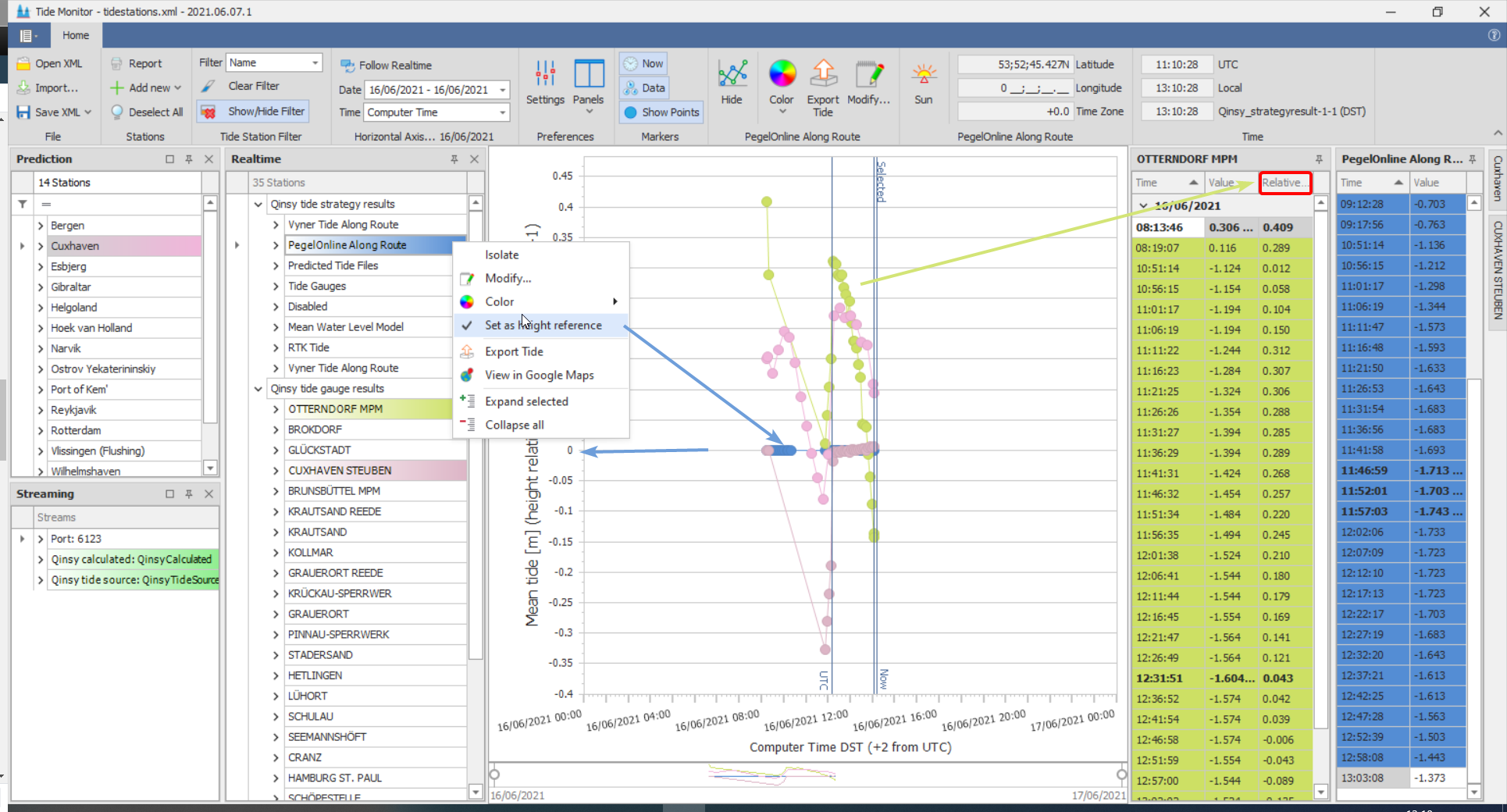Click the Show/Hide Filter button
The width and height of the screenshot is (1507, 812).
253,112
